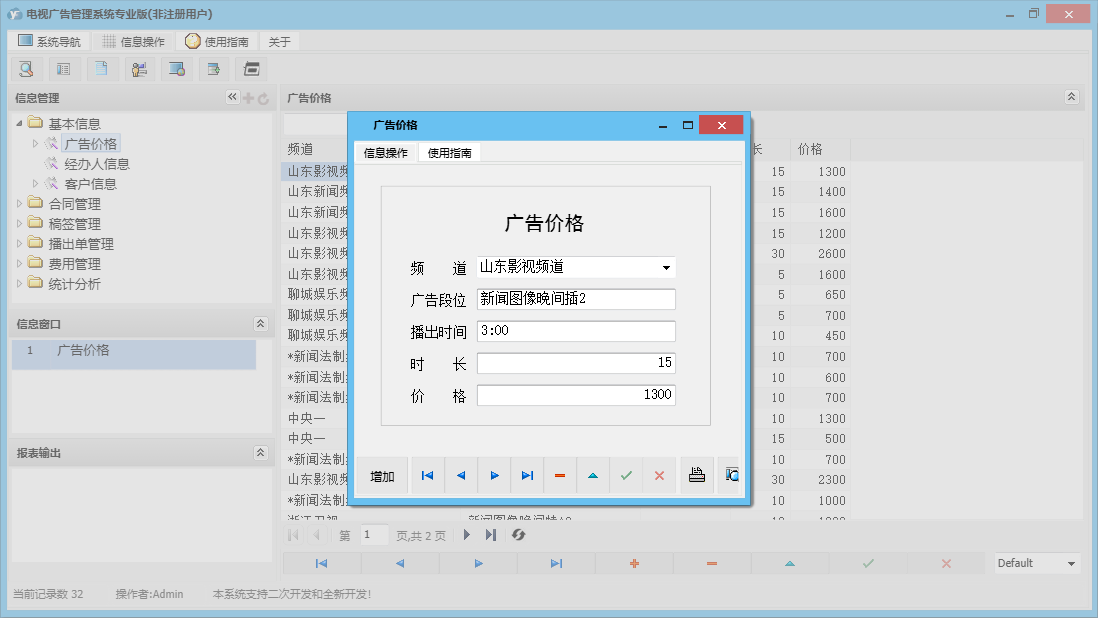Select the report list icon in the toolbar

pyautogui.click(x=64, y=68)
